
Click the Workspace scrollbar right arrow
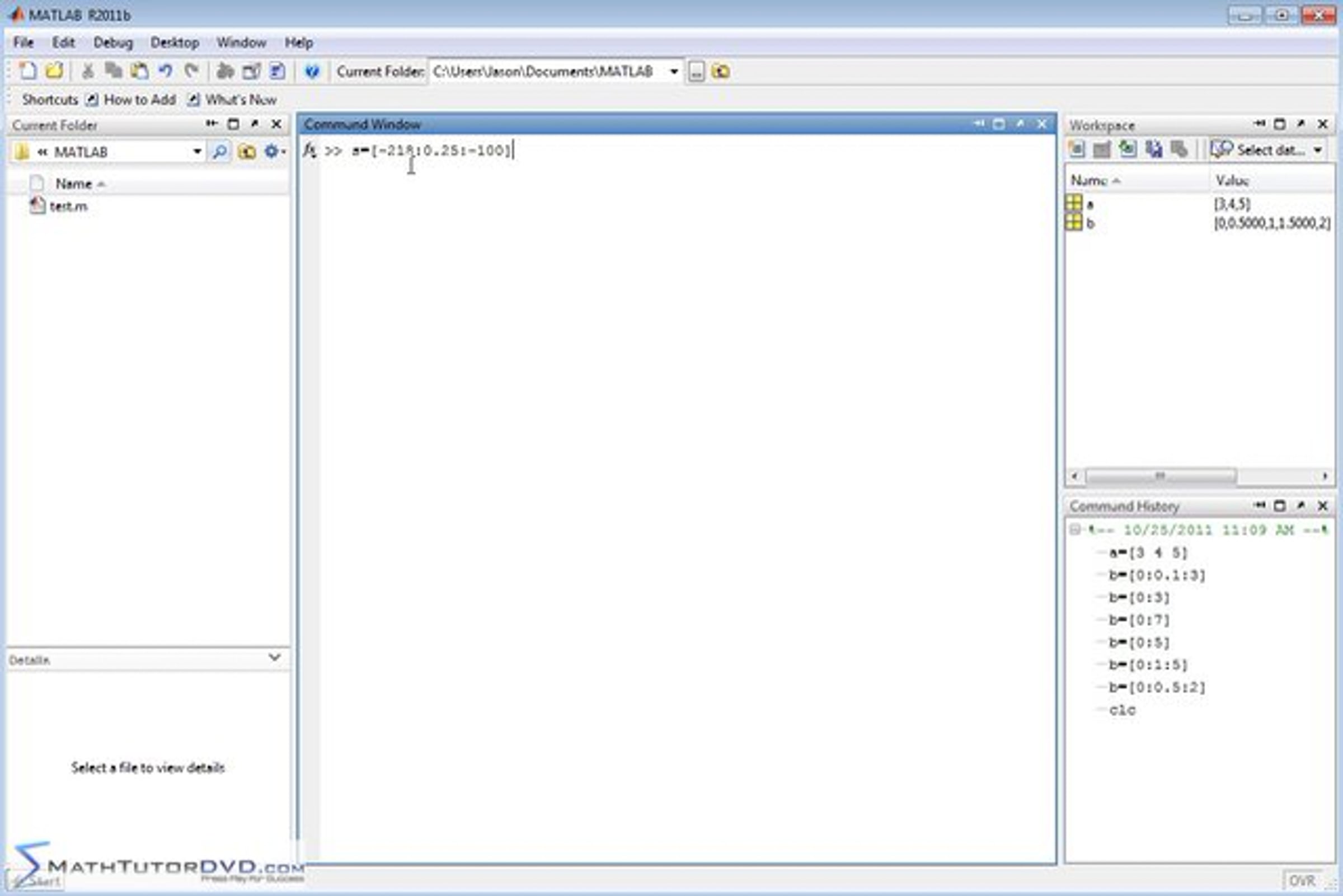pyautogui.click(x=1325, y=476)
